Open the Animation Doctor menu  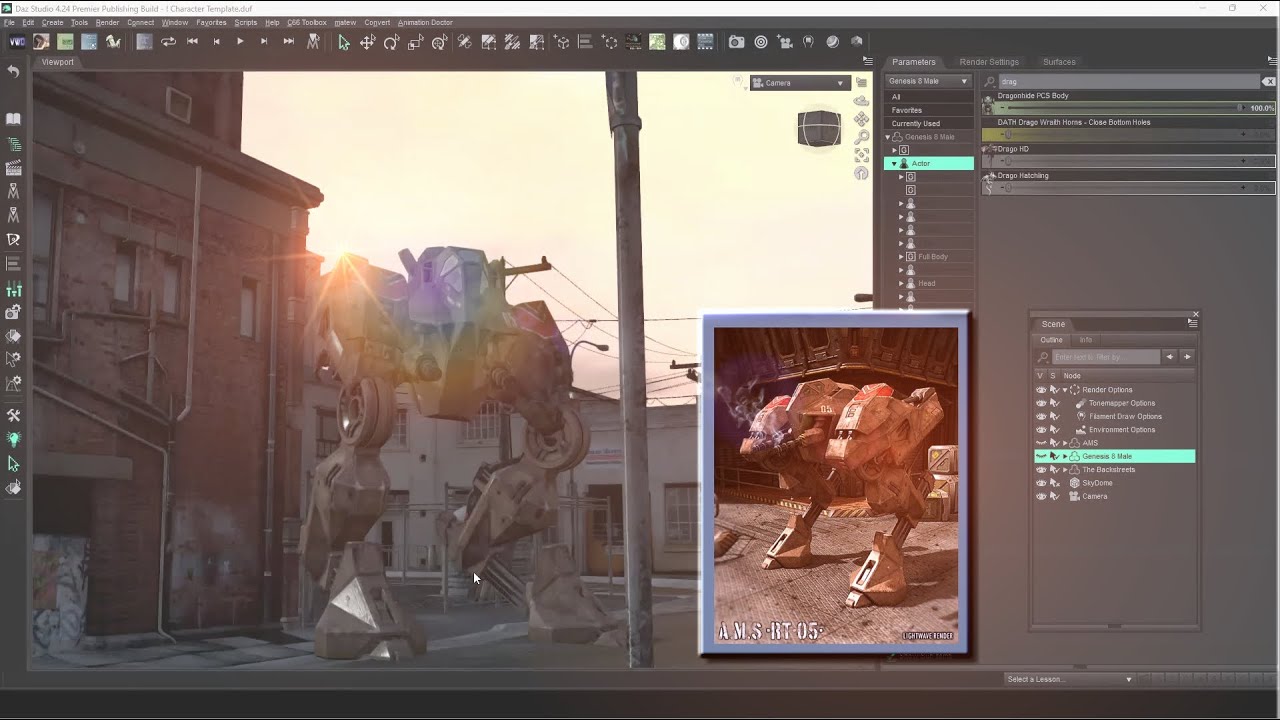pos(425,22)
